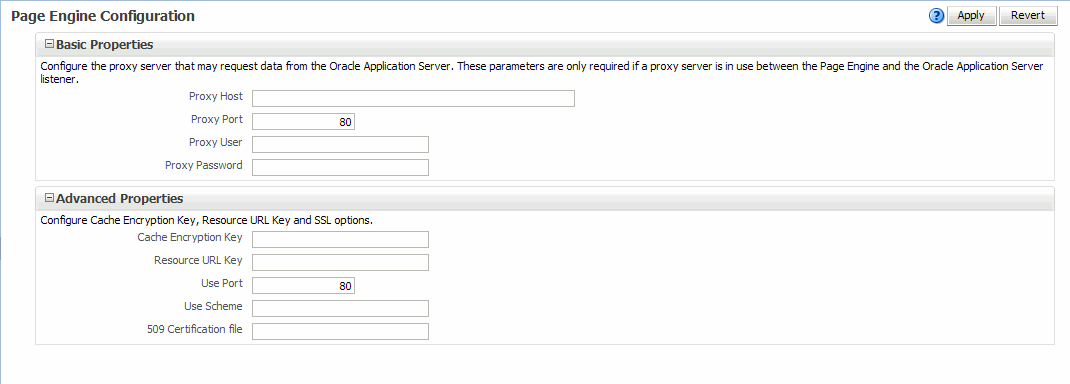Select the Proxy Port field
This screenshot has height=384, width=1070.
[x=304, y=122]
